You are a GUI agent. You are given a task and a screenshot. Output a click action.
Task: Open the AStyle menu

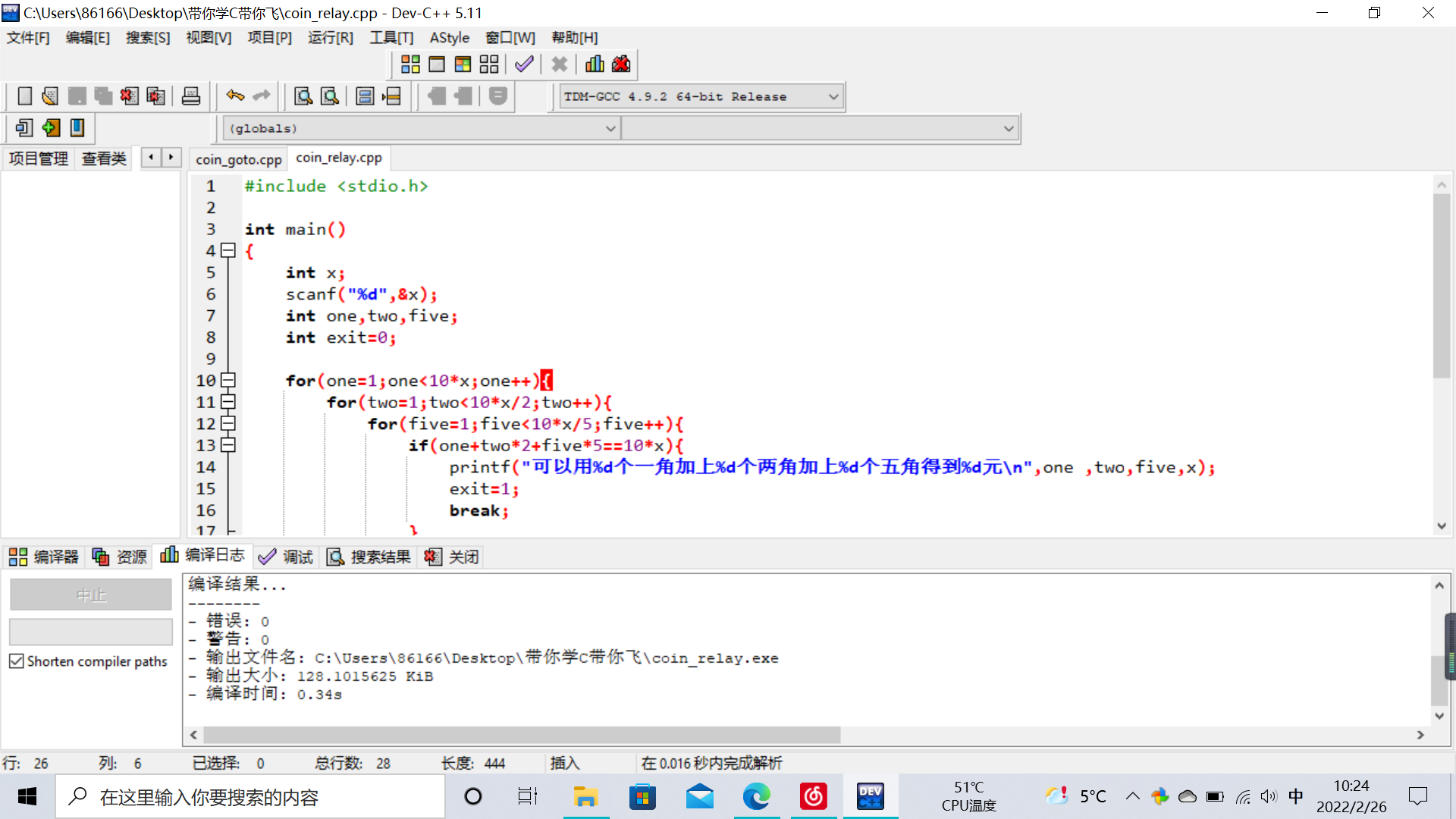pyautogui.click(x=450, y=38)
